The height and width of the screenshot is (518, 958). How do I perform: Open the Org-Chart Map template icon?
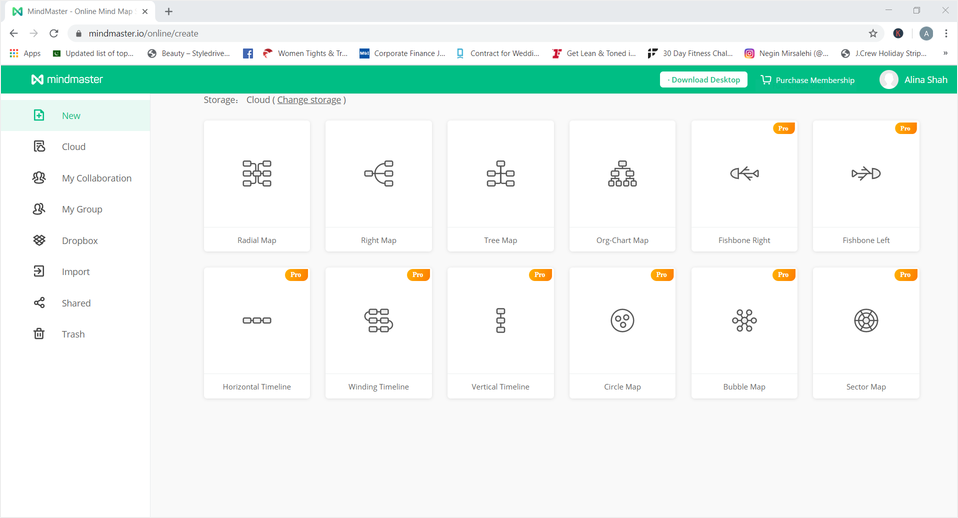coord(622,174)
